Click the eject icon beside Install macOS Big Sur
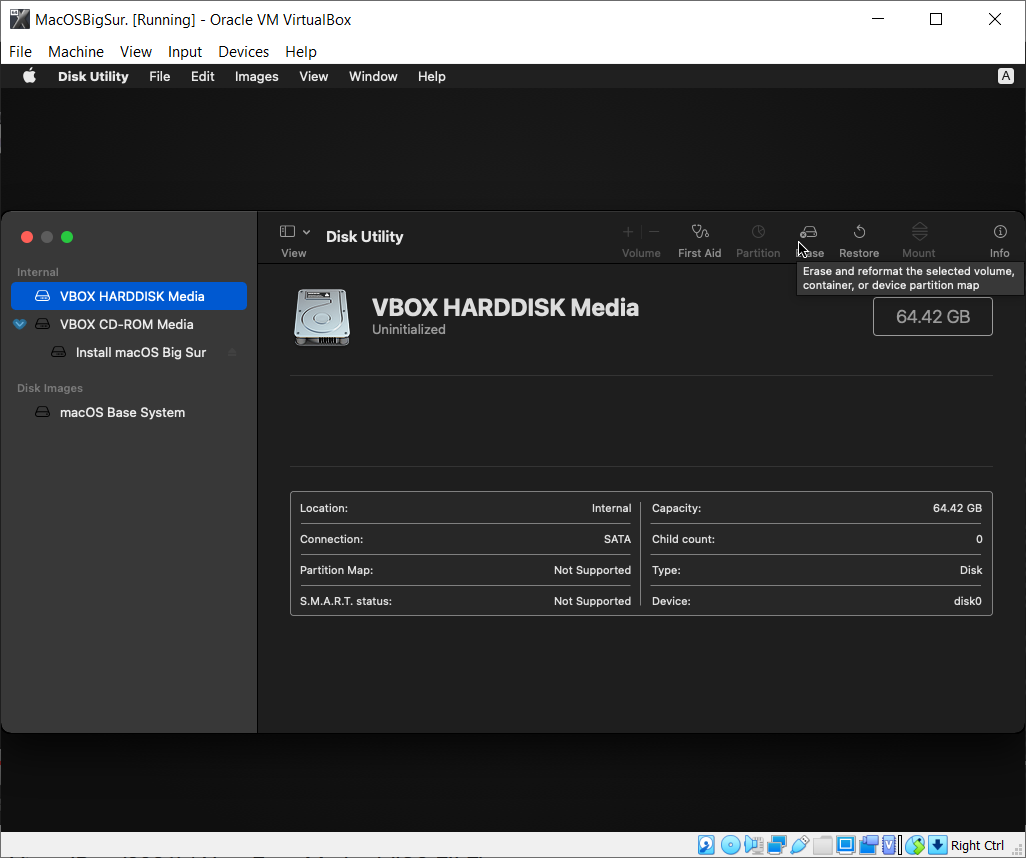This screenshot has width=1026, height=858. (x=232, y=352)
